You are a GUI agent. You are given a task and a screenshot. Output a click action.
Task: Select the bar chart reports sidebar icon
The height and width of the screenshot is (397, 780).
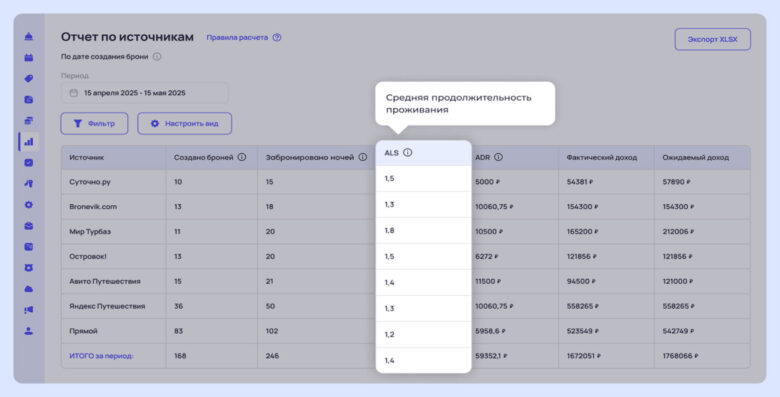click(29, 142)
